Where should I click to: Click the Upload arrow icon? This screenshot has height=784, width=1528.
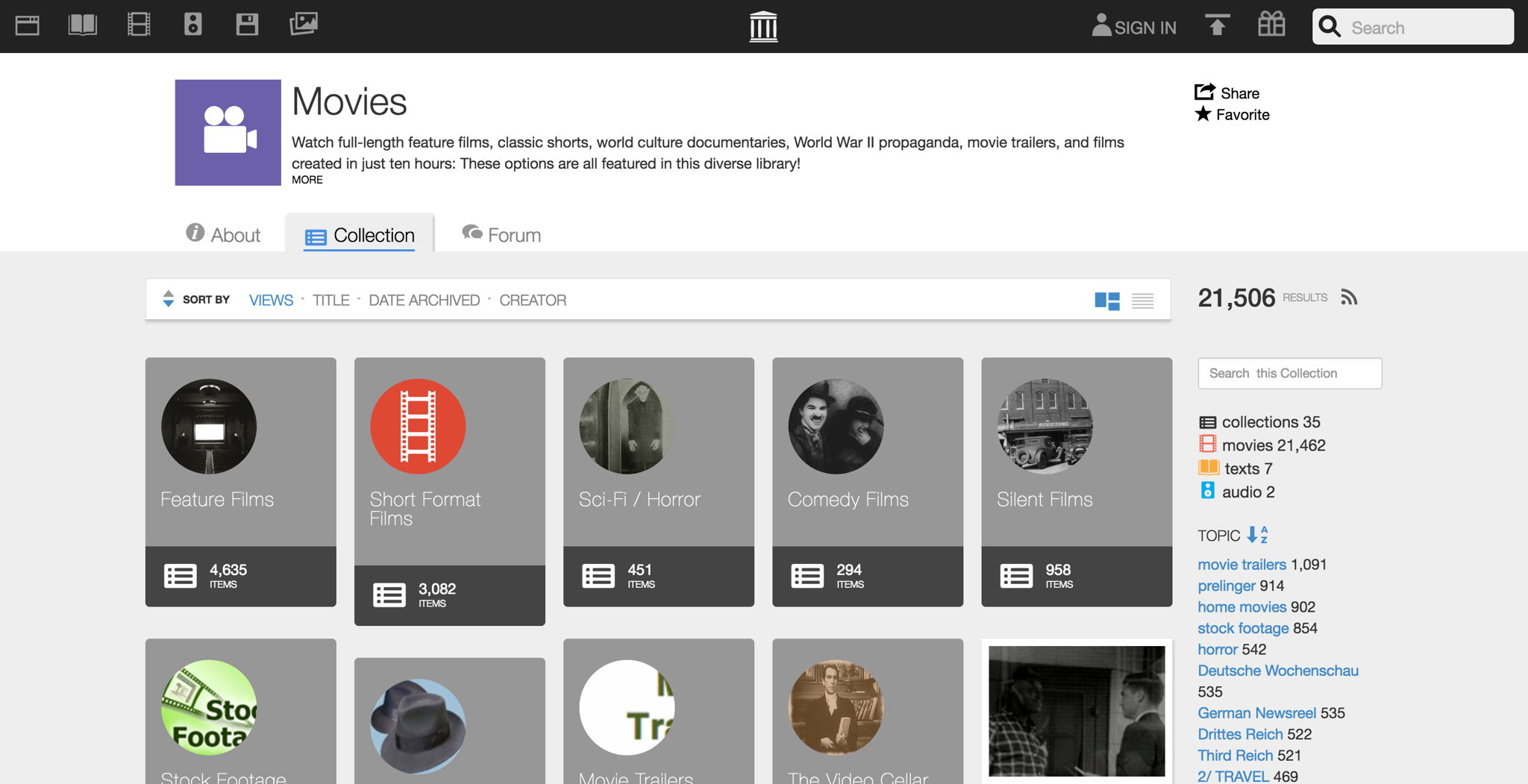[1218, 25]
